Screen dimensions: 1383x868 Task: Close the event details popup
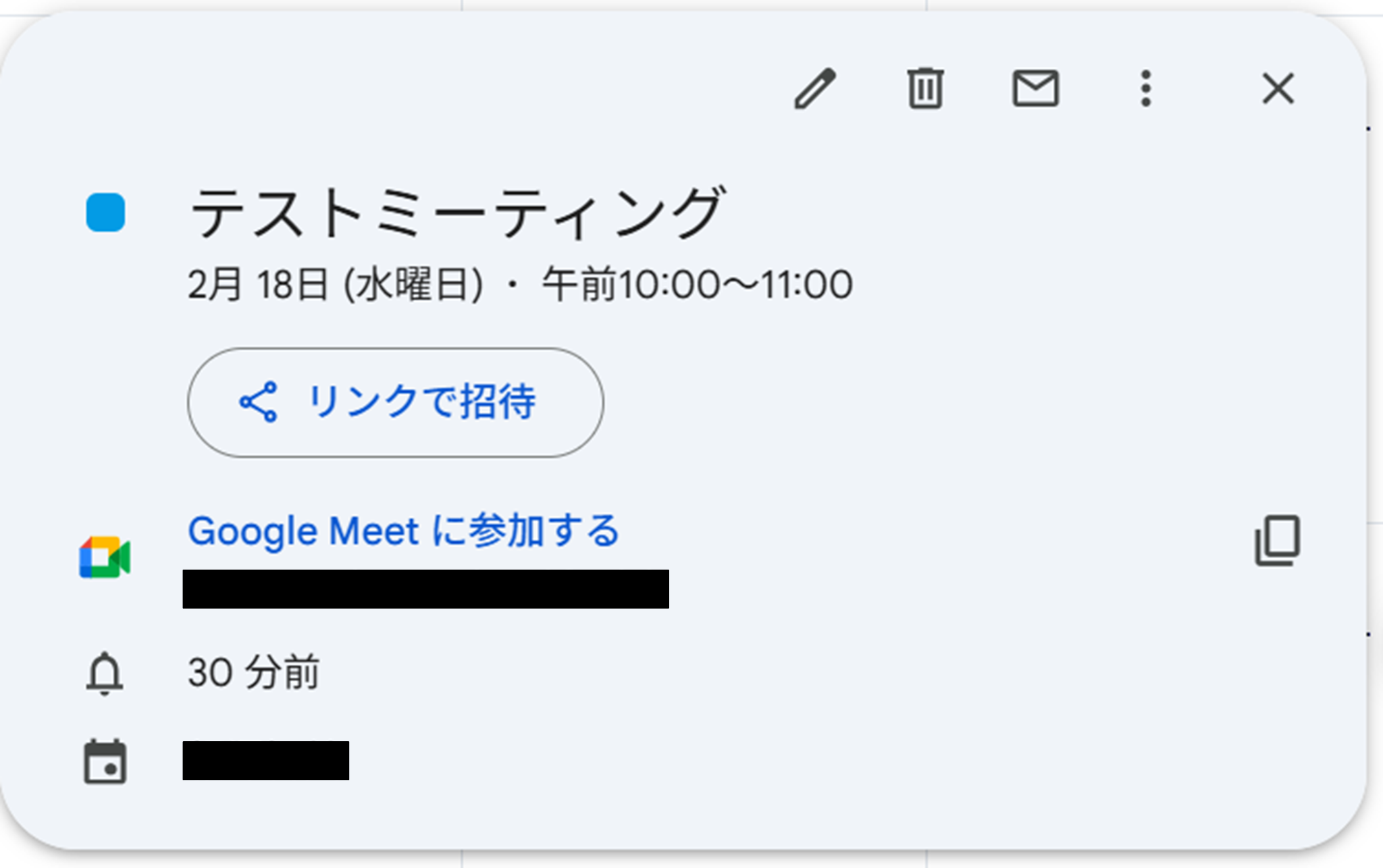pyautogui.click(x=1278, y=88)
